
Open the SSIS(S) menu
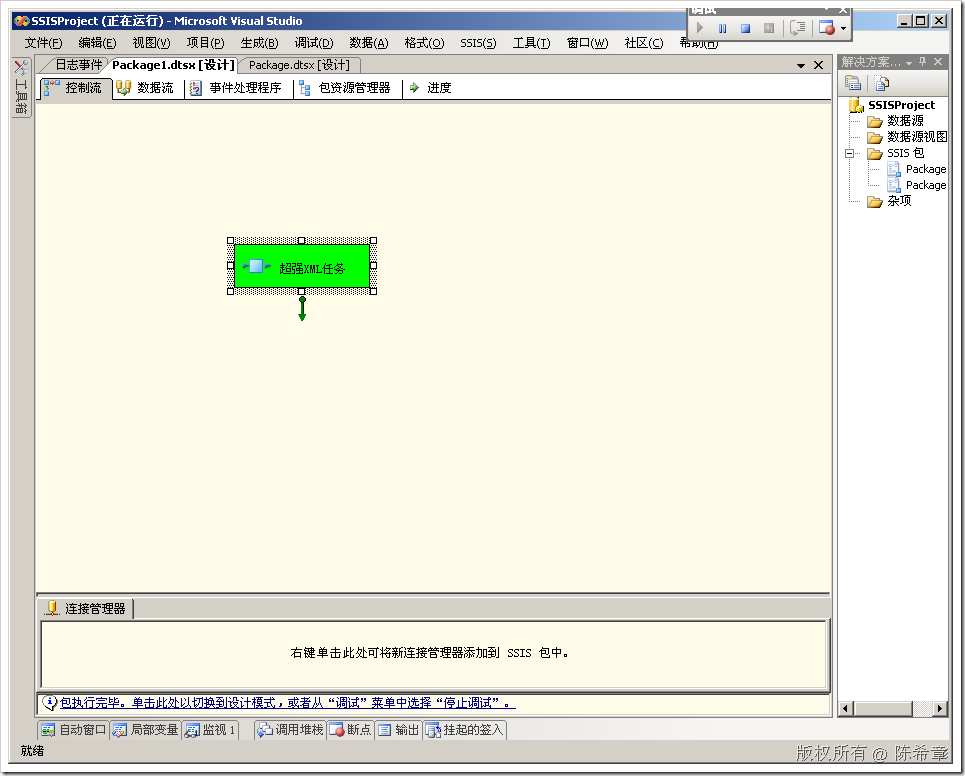[x=478, y=43]
